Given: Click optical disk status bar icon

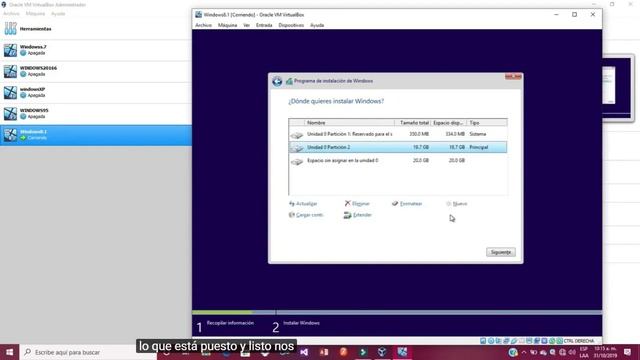Looking at the screenshot, I should tap(491, 341).
